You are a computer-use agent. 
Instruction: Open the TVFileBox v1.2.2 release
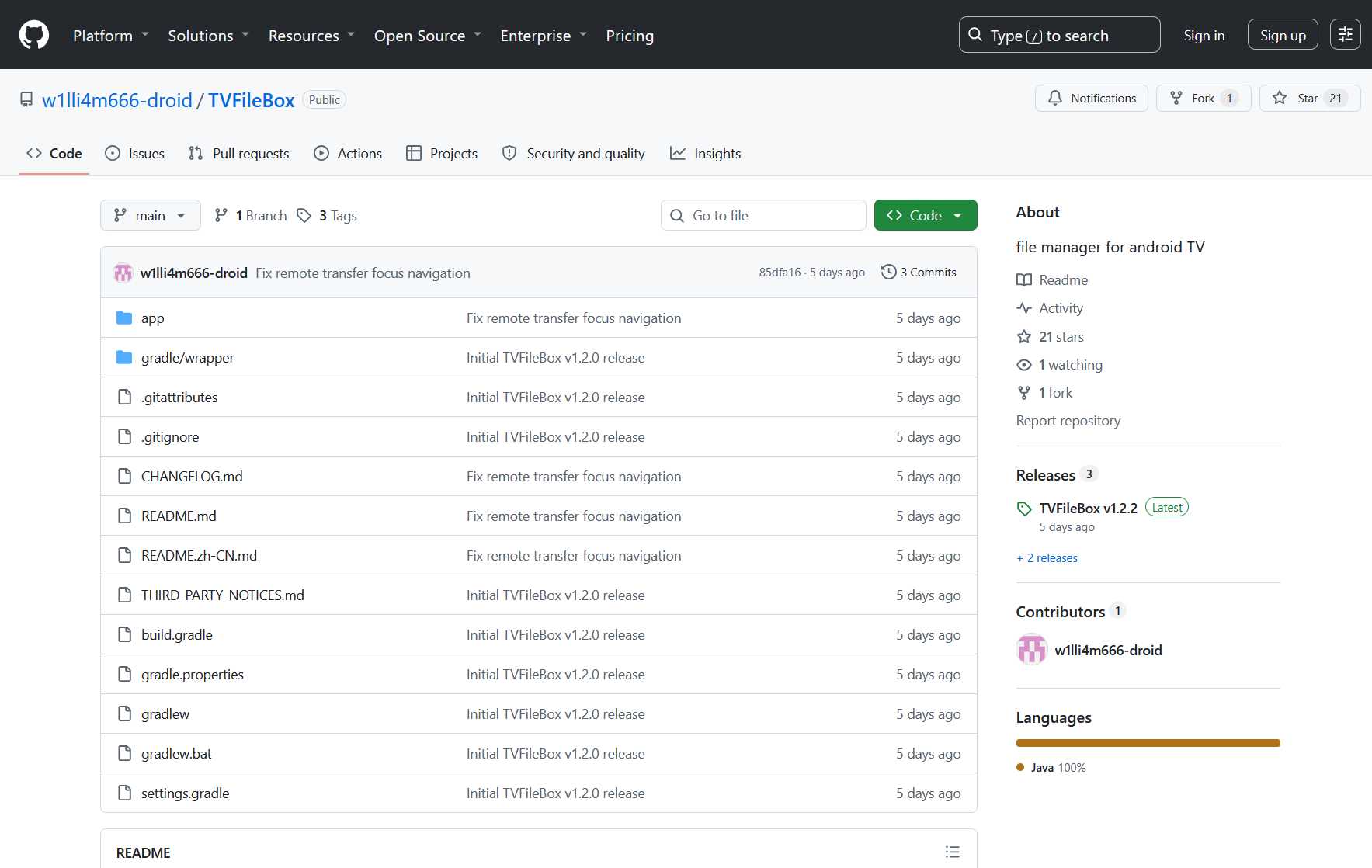coord(1088,508)
